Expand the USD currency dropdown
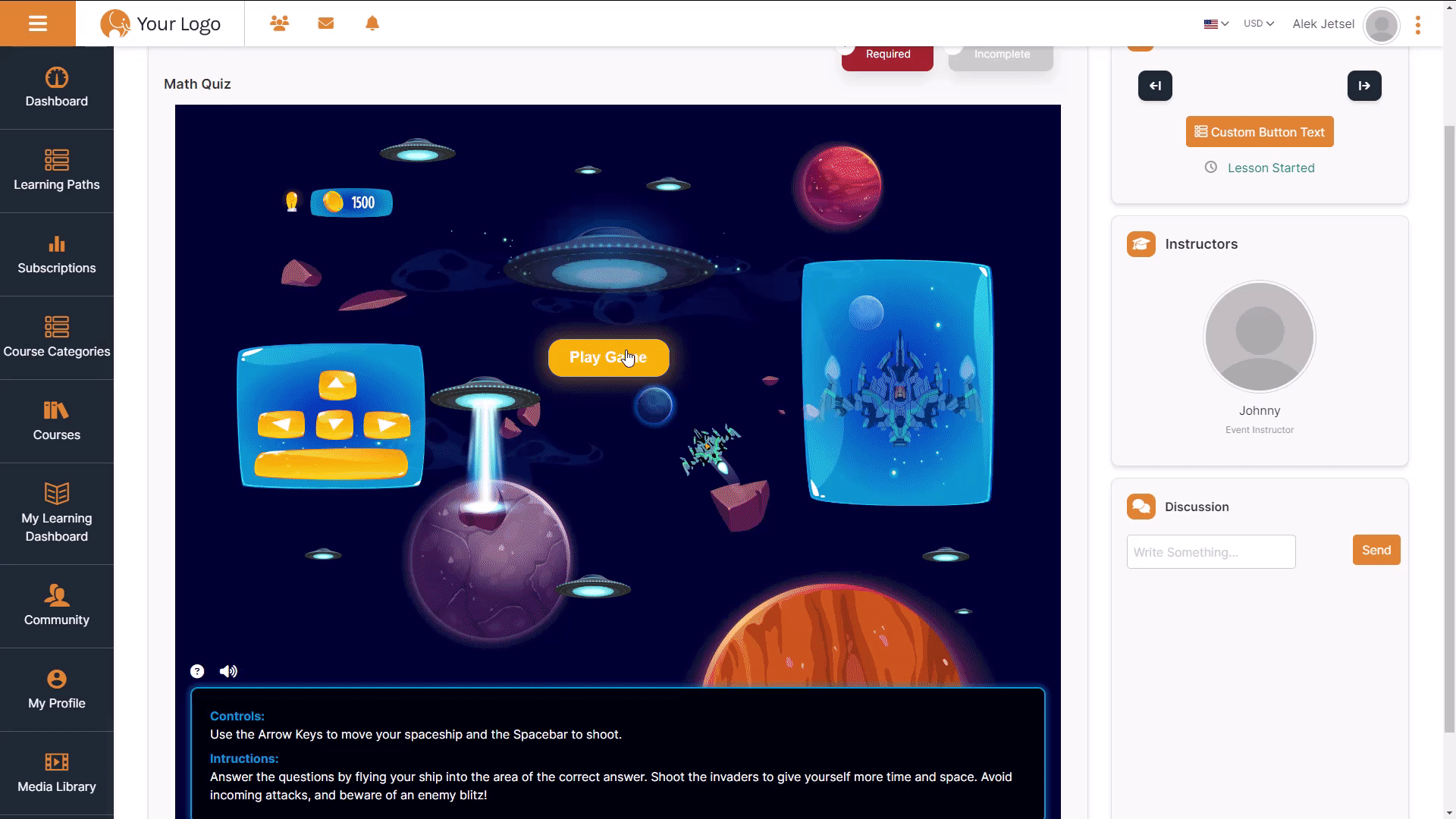The height and width of the screenshot is (819, 1456). click(x=1259, y=24)
